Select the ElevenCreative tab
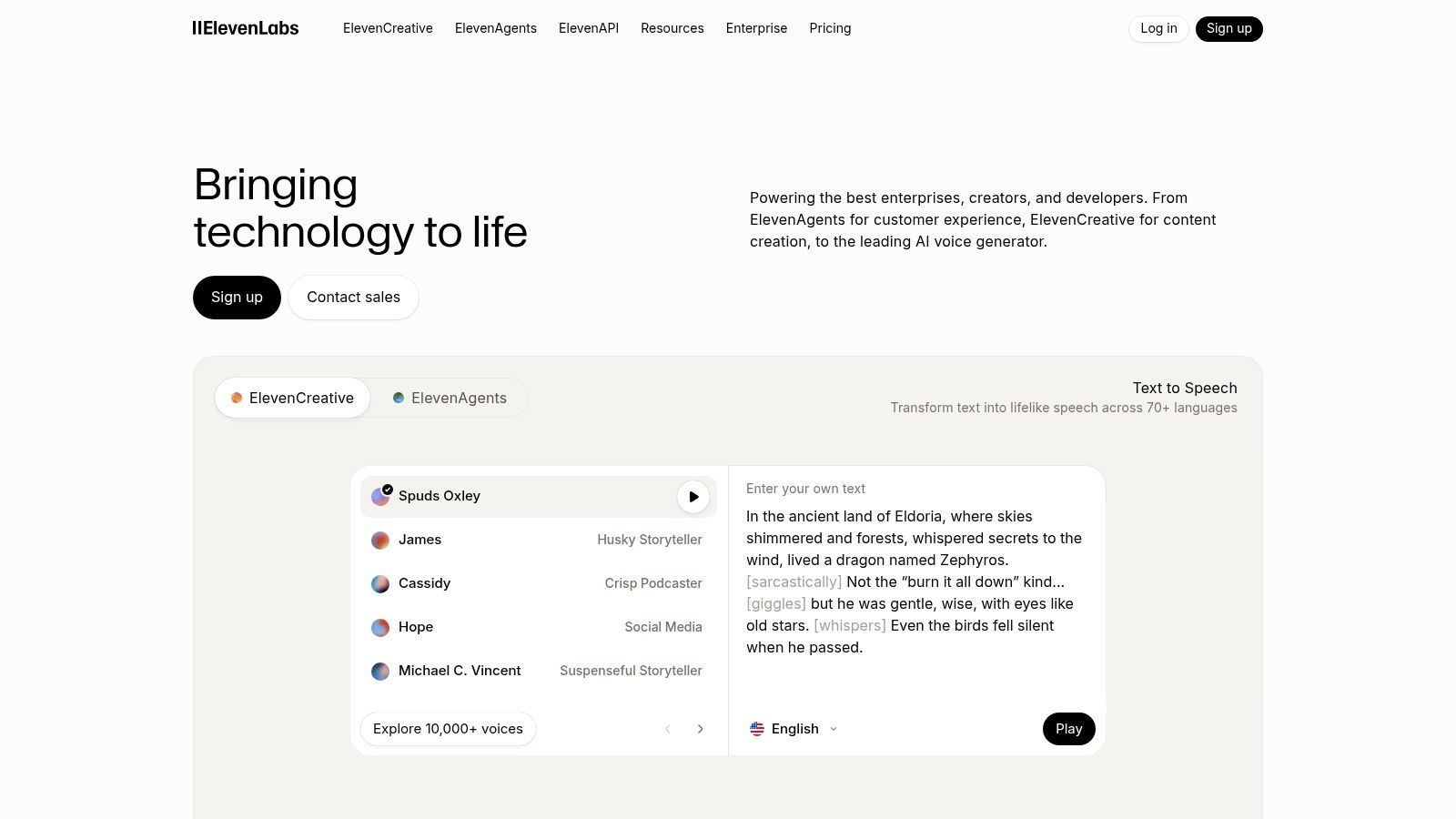 click(x=291, y=398)
